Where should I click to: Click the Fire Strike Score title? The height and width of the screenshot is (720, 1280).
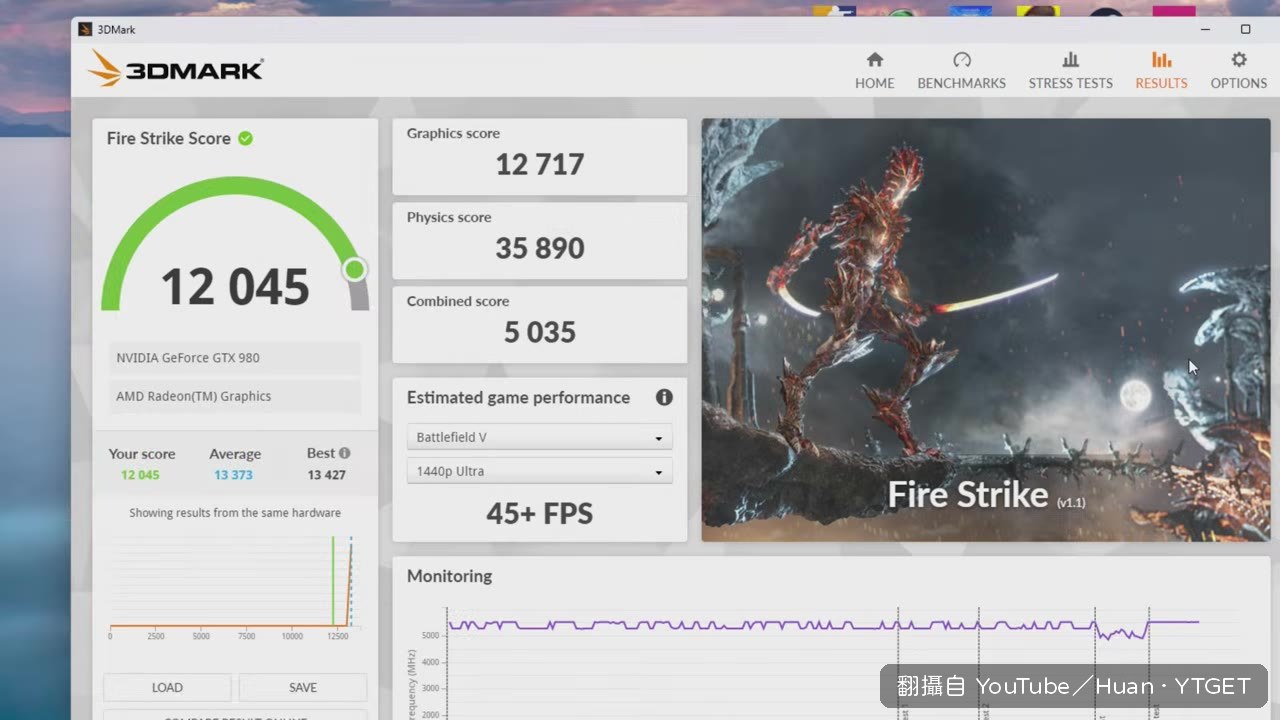click(169, 138)
